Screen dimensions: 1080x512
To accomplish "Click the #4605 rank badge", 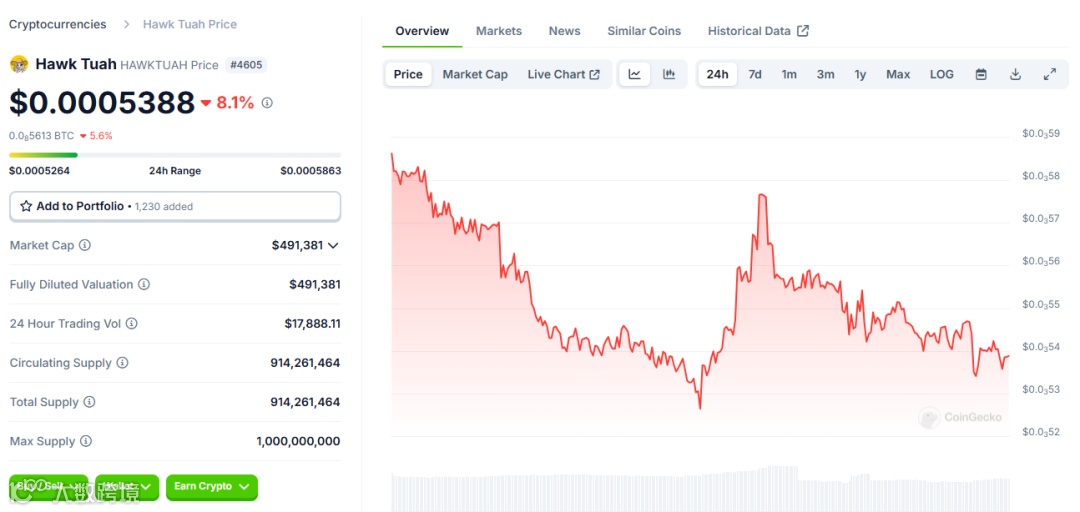I will [246, 65].
